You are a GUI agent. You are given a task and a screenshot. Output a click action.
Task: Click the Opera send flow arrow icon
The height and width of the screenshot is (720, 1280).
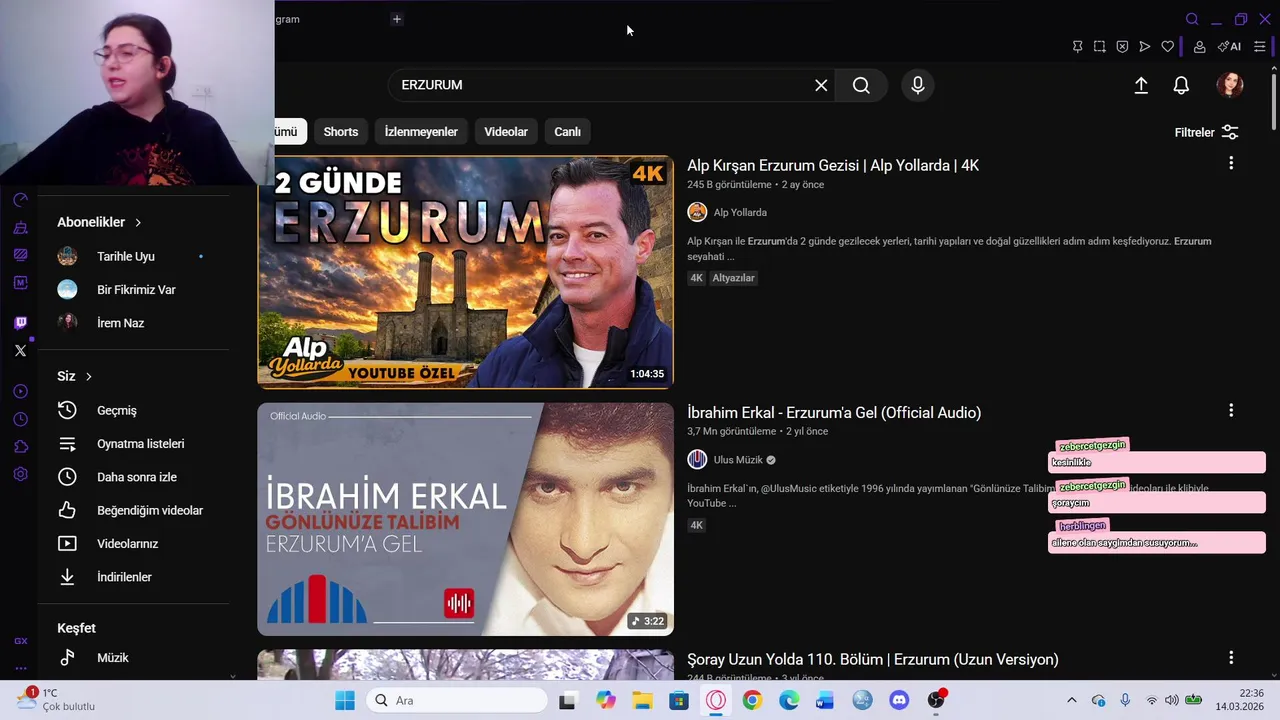point(1144,46)
